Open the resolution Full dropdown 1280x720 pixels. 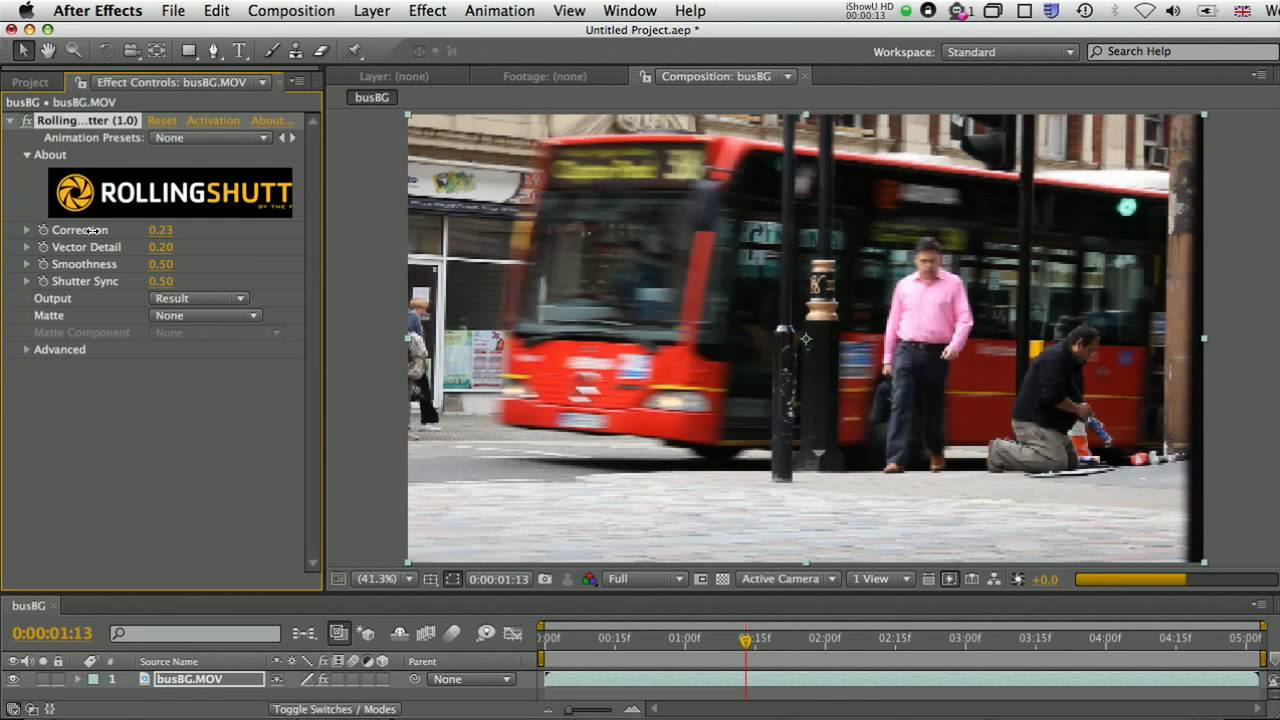645,579
